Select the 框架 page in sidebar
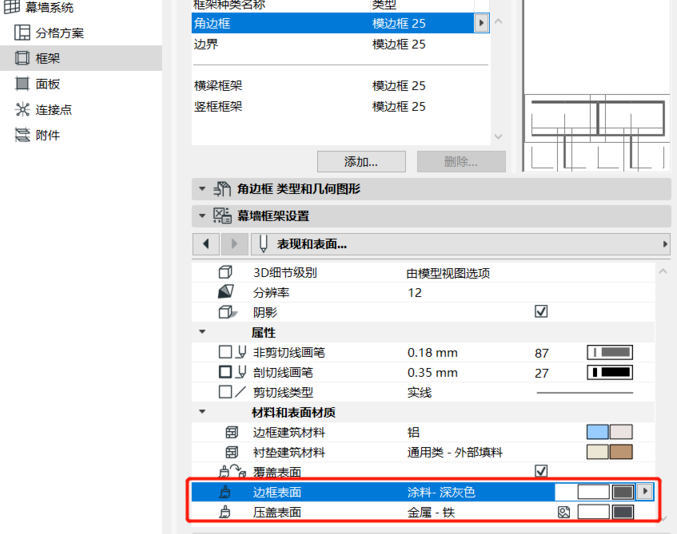This screenshot has height=534, width=677. tap(81, 58)
